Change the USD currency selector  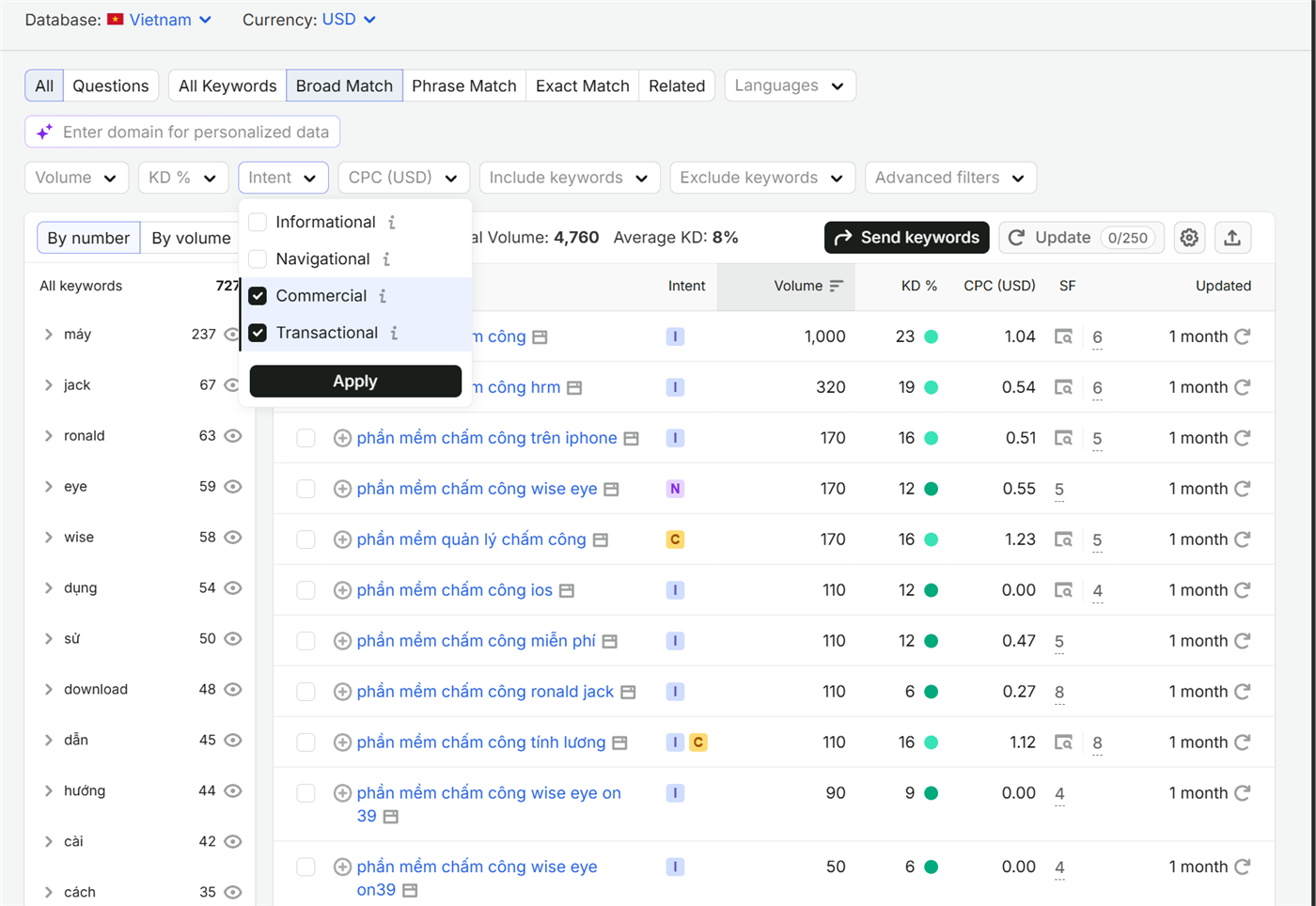tap(349, 20)
